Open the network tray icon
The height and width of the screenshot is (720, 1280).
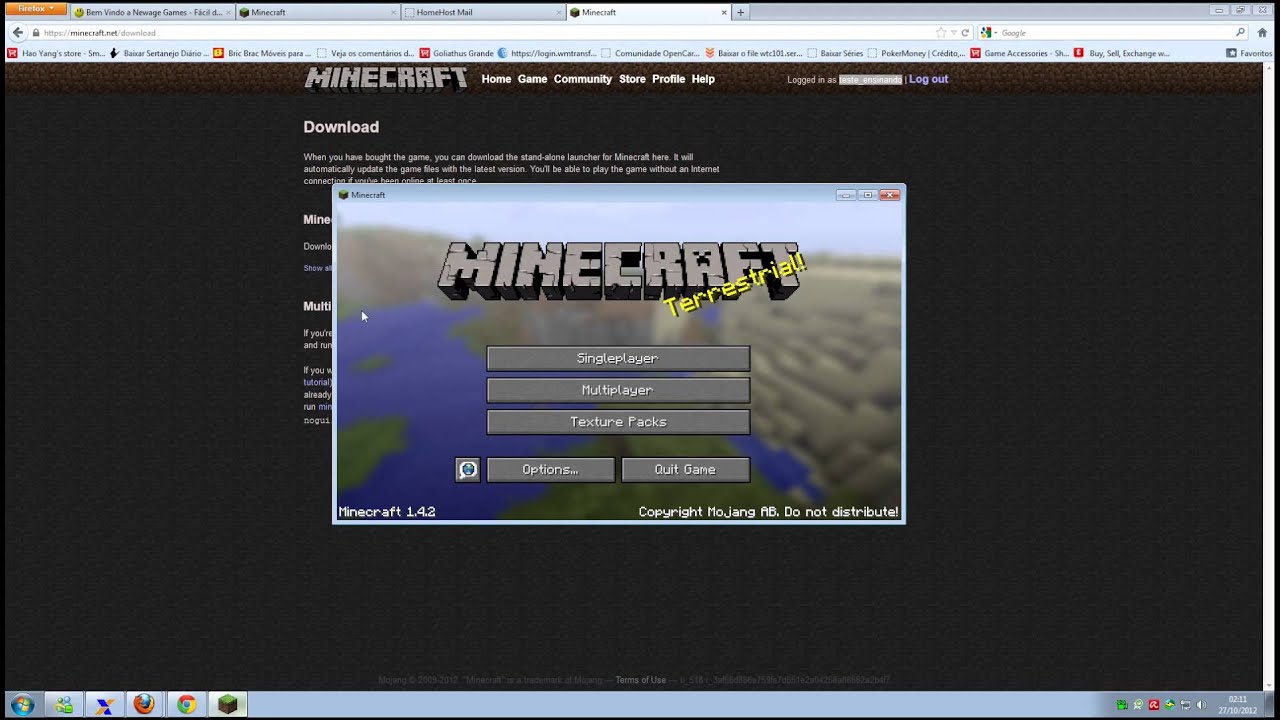(x=1185, y=705)
